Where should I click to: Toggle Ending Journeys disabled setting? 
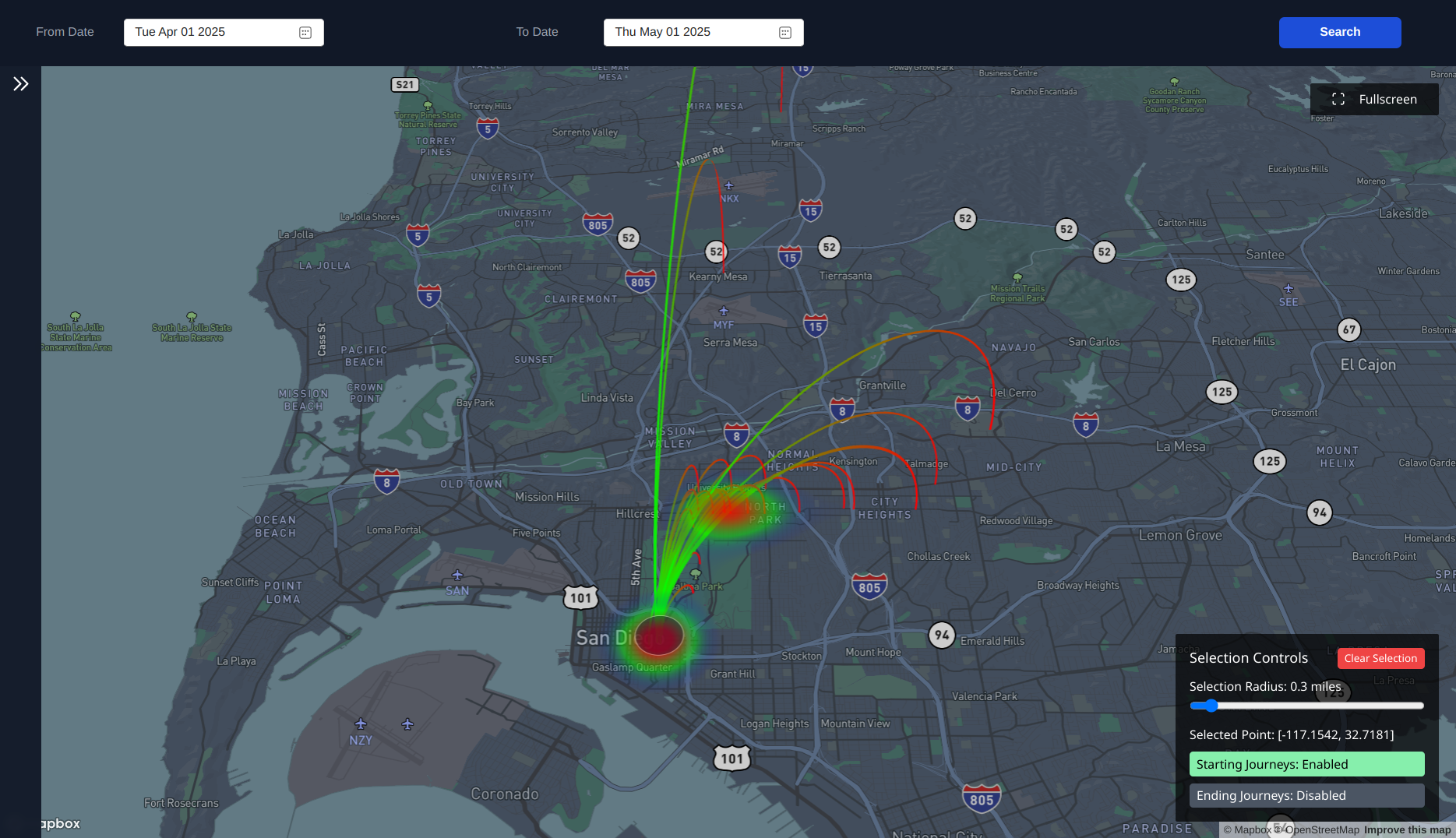pos(1306,796)
